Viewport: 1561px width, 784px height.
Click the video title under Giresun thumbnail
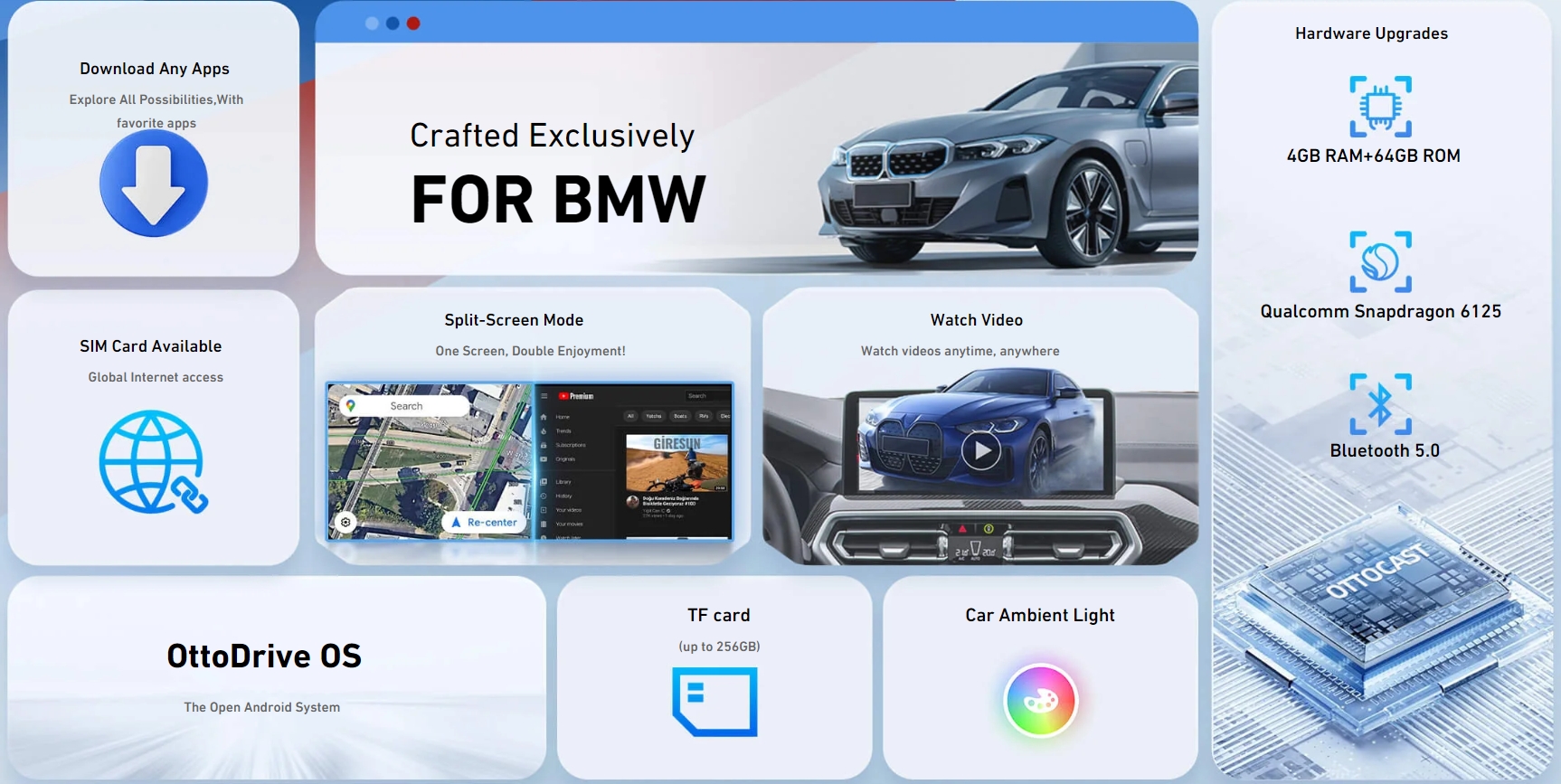click(670, 501)
